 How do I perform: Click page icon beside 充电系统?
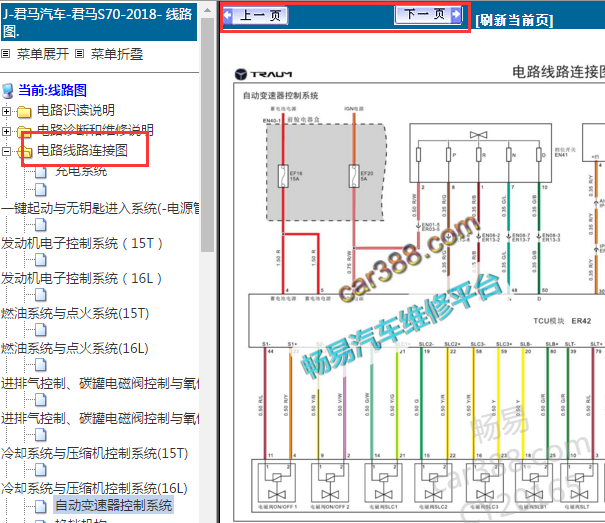coord(41,172)
